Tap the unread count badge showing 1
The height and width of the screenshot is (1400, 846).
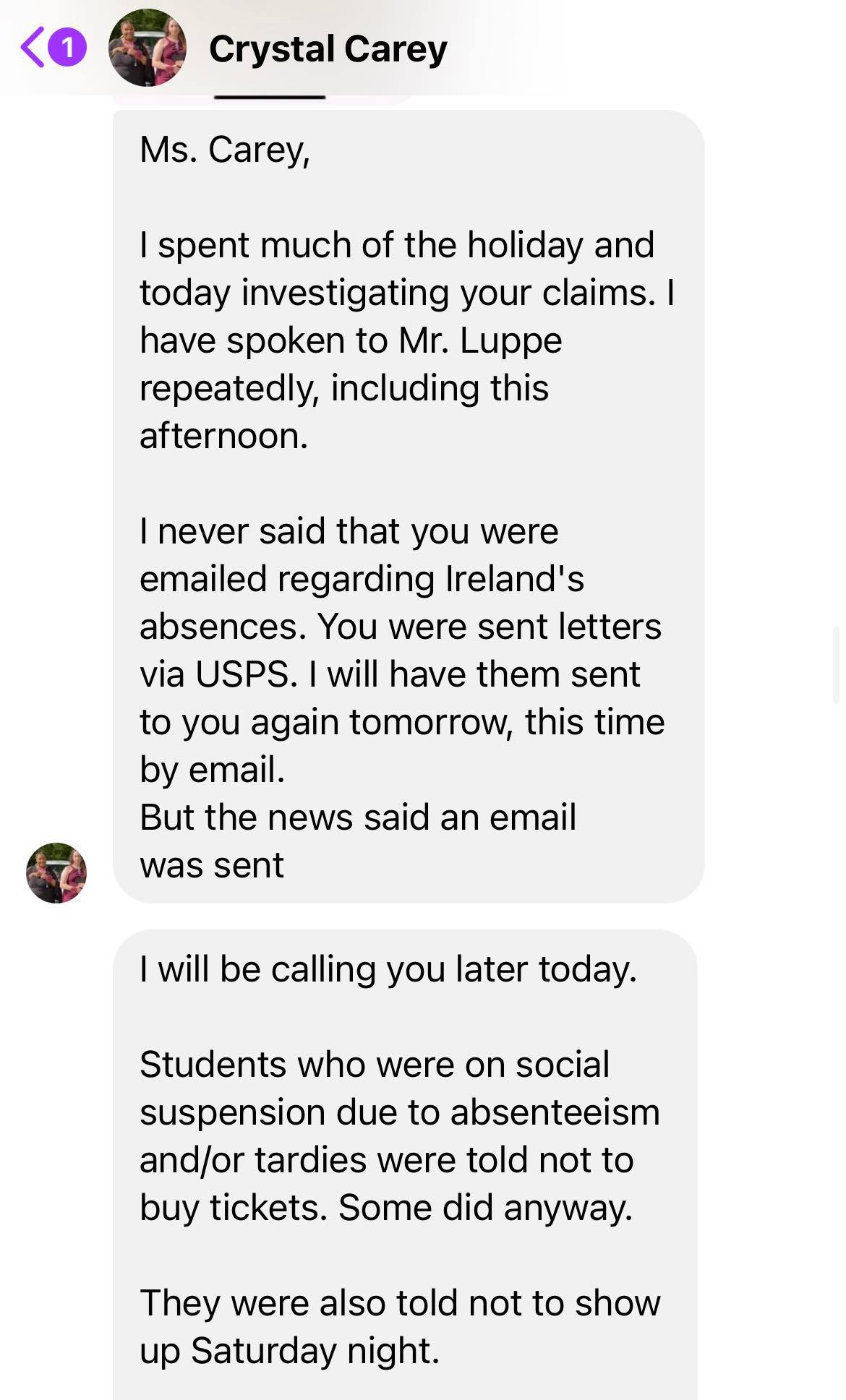click(67, 48)
